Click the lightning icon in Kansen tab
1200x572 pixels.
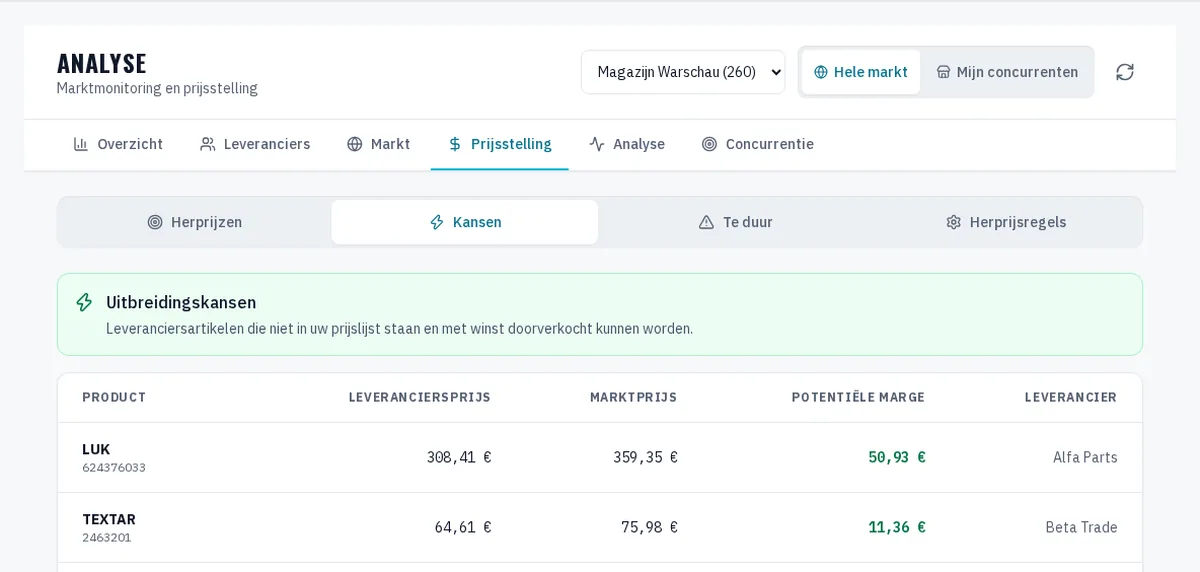tap(437, 222)
